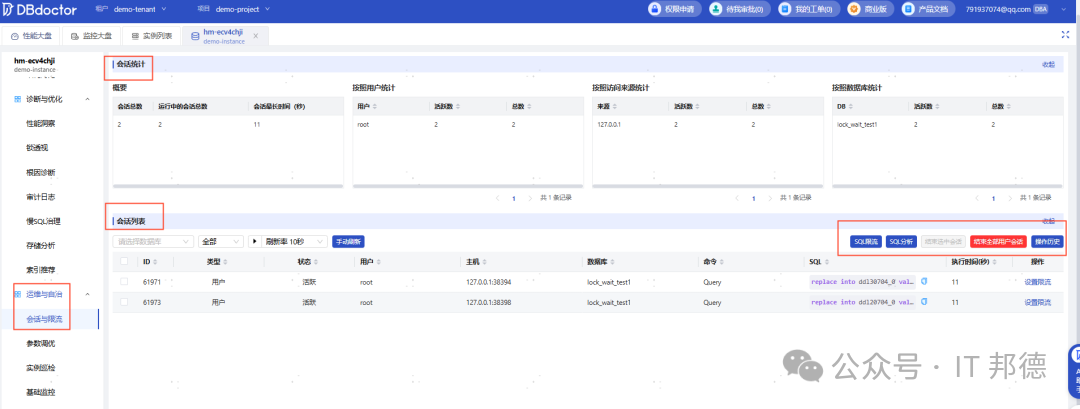
Task: Collapse the 运维与自治 menu group
Action: (87, 295)
